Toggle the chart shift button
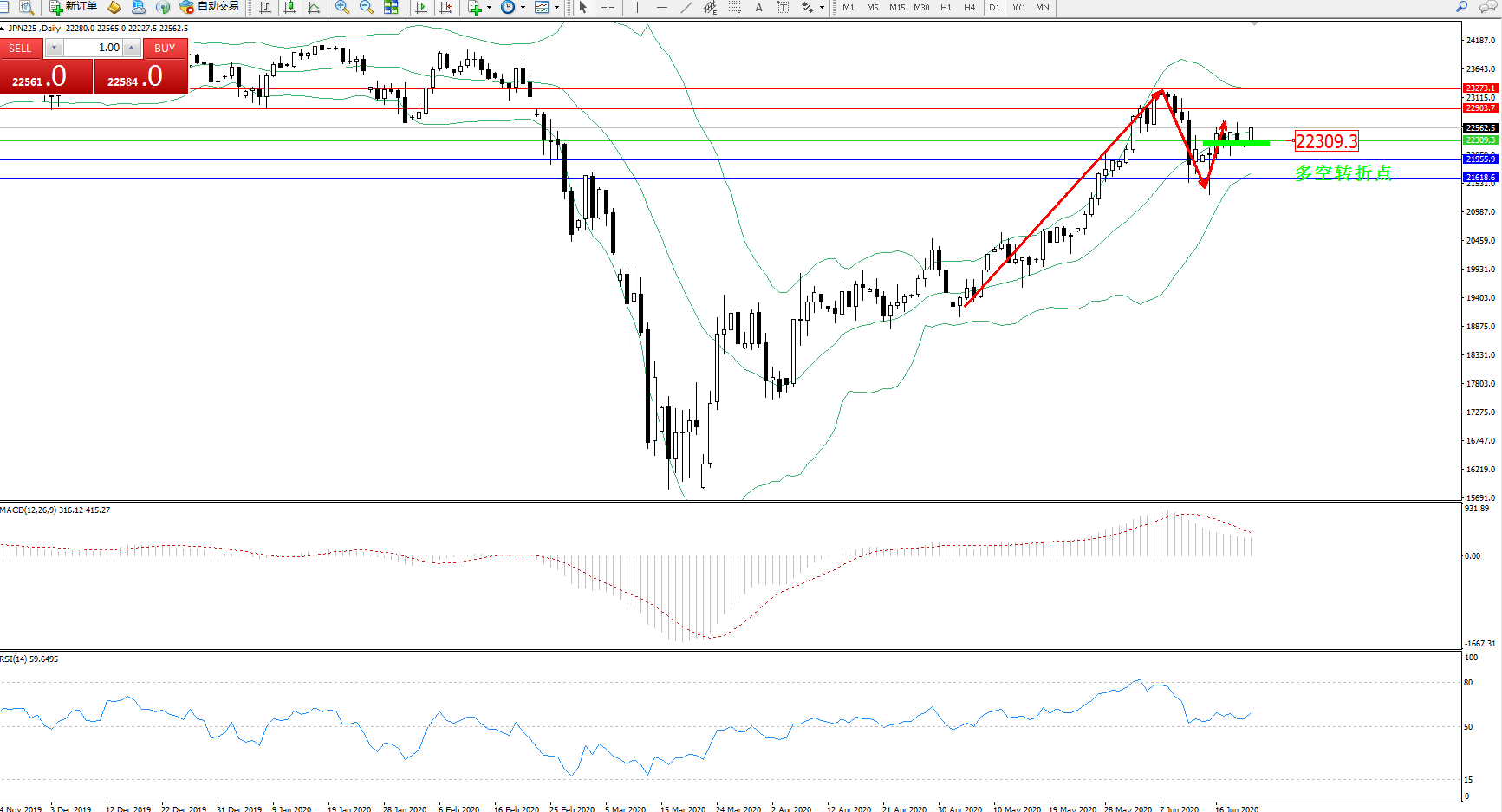The width and height of the screenshot is (1502, 812). pyautogui.click(x=445, y=8)
